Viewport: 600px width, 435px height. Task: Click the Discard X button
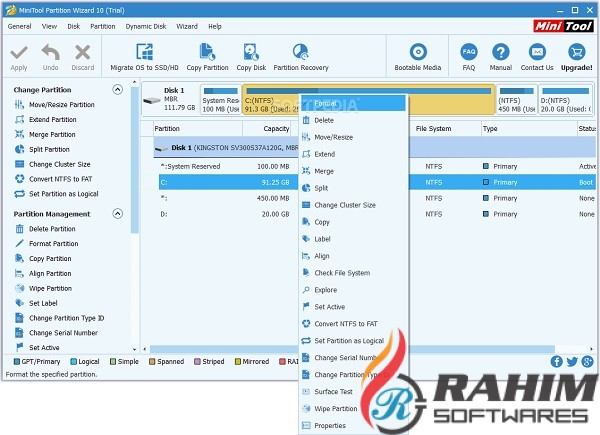click(x=83, y=57)
